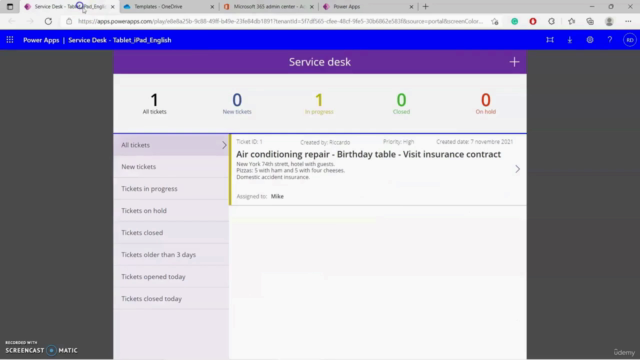Click the All tickets counter

click(x=154, y=103)
